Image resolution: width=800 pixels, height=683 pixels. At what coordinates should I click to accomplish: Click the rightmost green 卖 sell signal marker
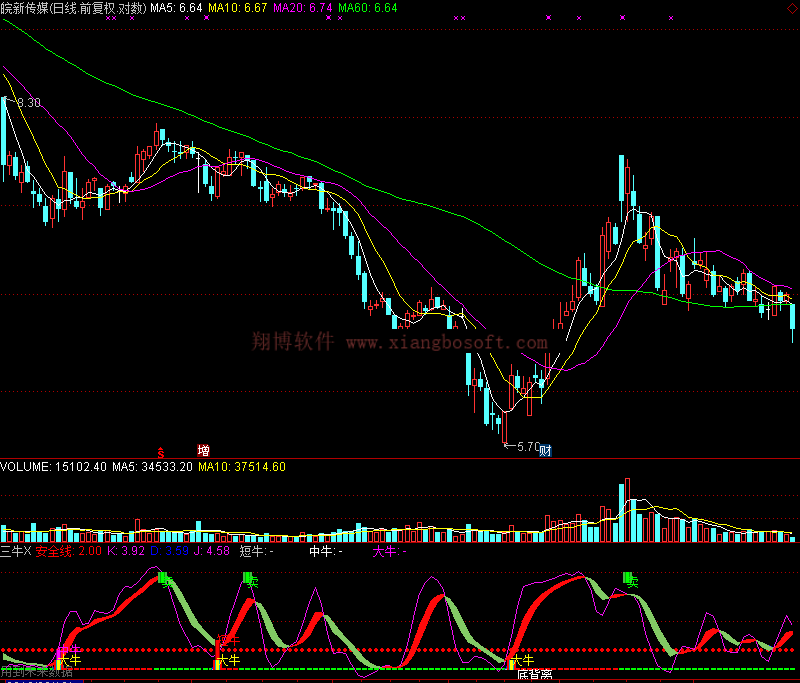630,579
